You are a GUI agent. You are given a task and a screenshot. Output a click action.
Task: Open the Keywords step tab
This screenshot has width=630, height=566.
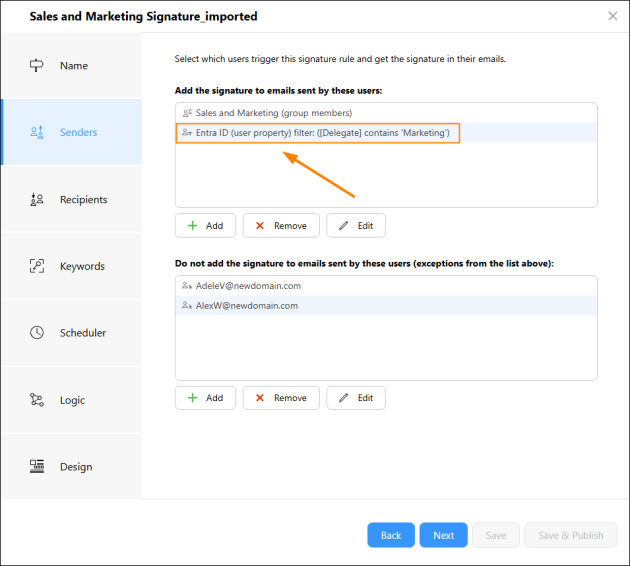(x=72, y=266)
